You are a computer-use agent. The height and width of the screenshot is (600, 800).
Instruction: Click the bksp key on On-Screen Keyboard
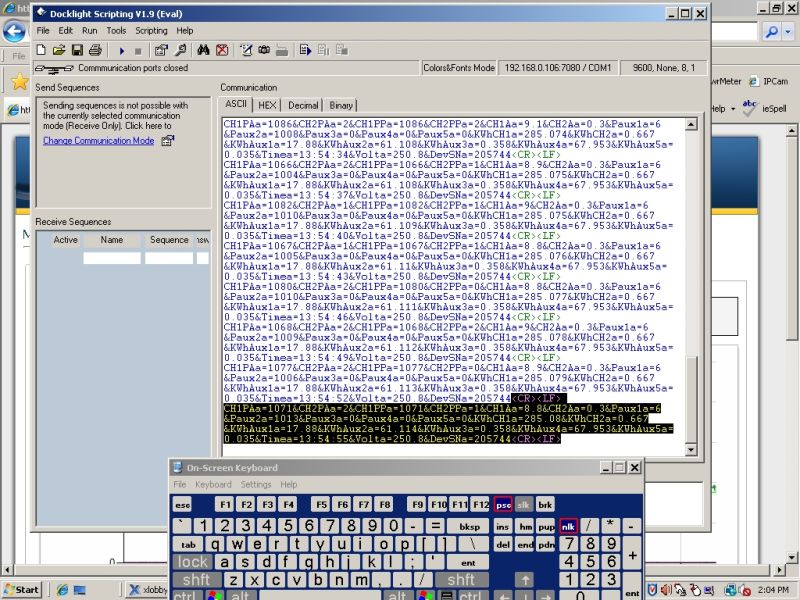click(469, 527)
